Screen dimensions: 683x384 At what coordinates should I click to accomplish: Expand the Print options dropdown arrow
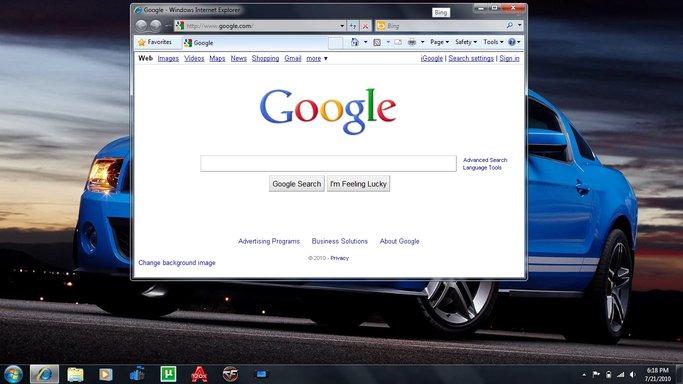(422, 42)
